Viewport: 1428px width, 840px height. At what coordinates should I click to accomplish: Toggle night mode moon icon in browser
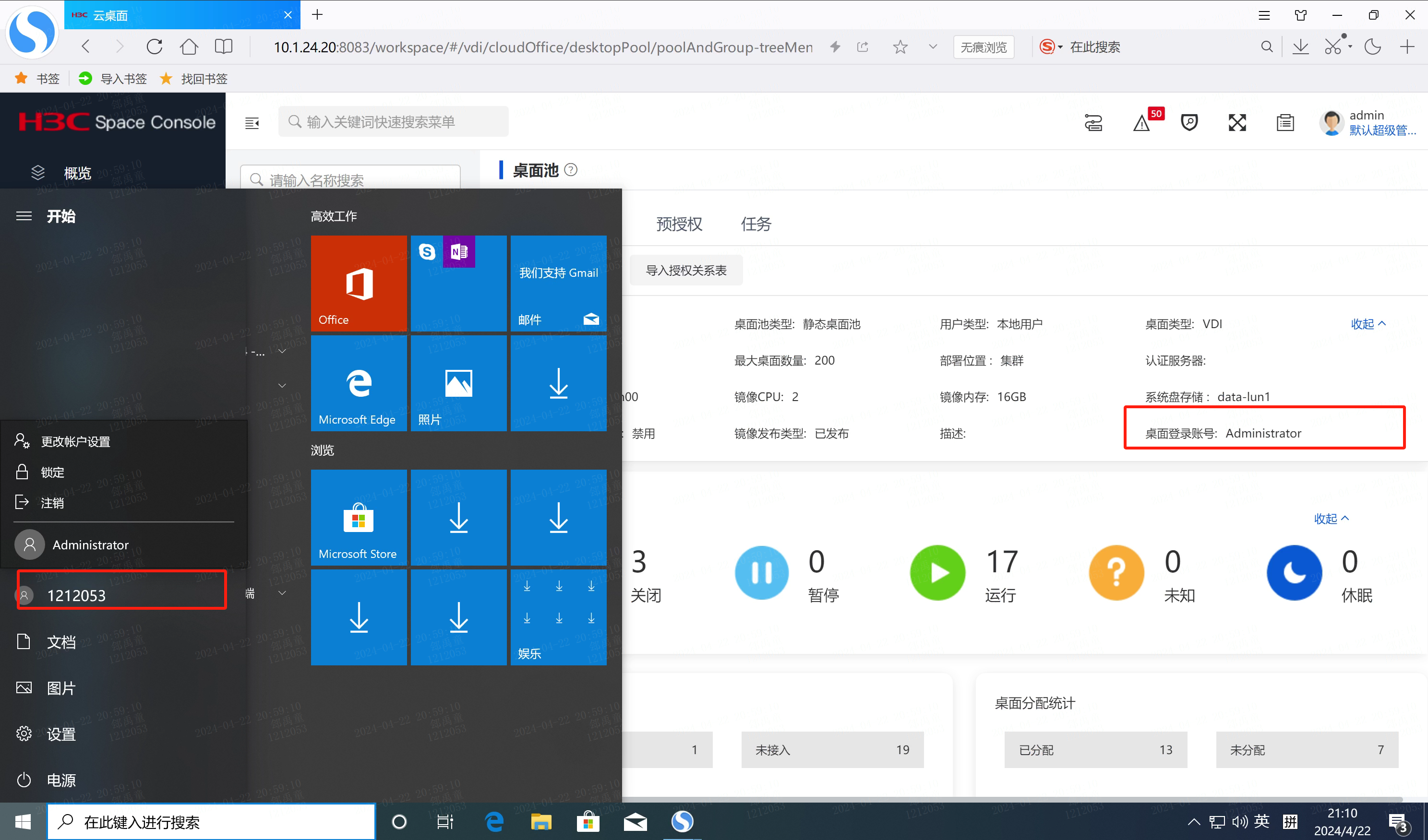pyautogui.click(x=1372, y=47)
